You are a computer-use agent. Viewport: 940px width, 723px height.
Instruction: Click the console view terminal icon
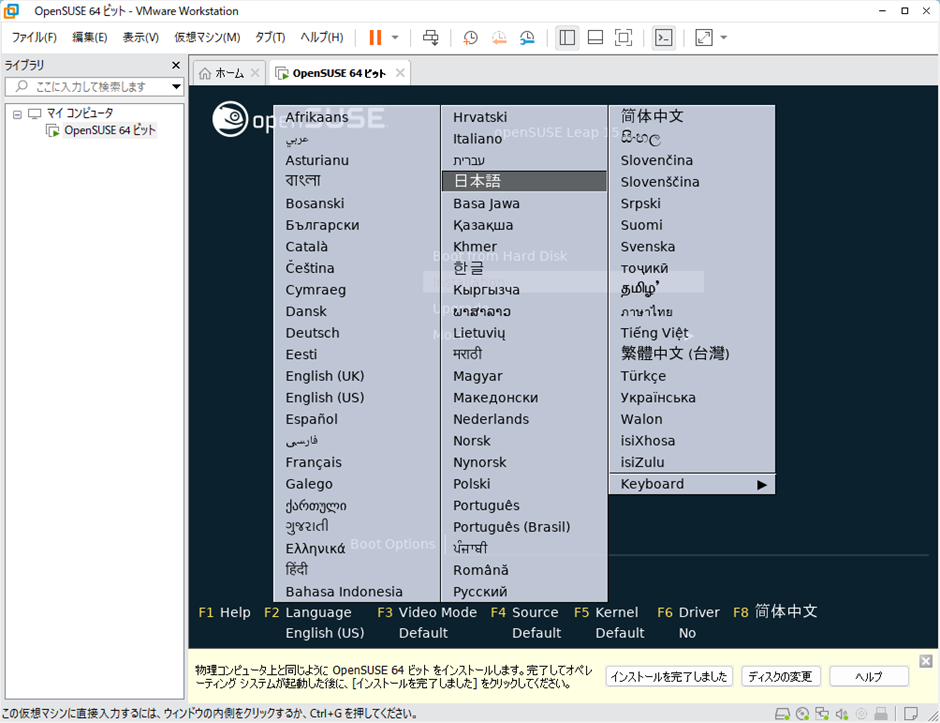[x=663, y=38]
